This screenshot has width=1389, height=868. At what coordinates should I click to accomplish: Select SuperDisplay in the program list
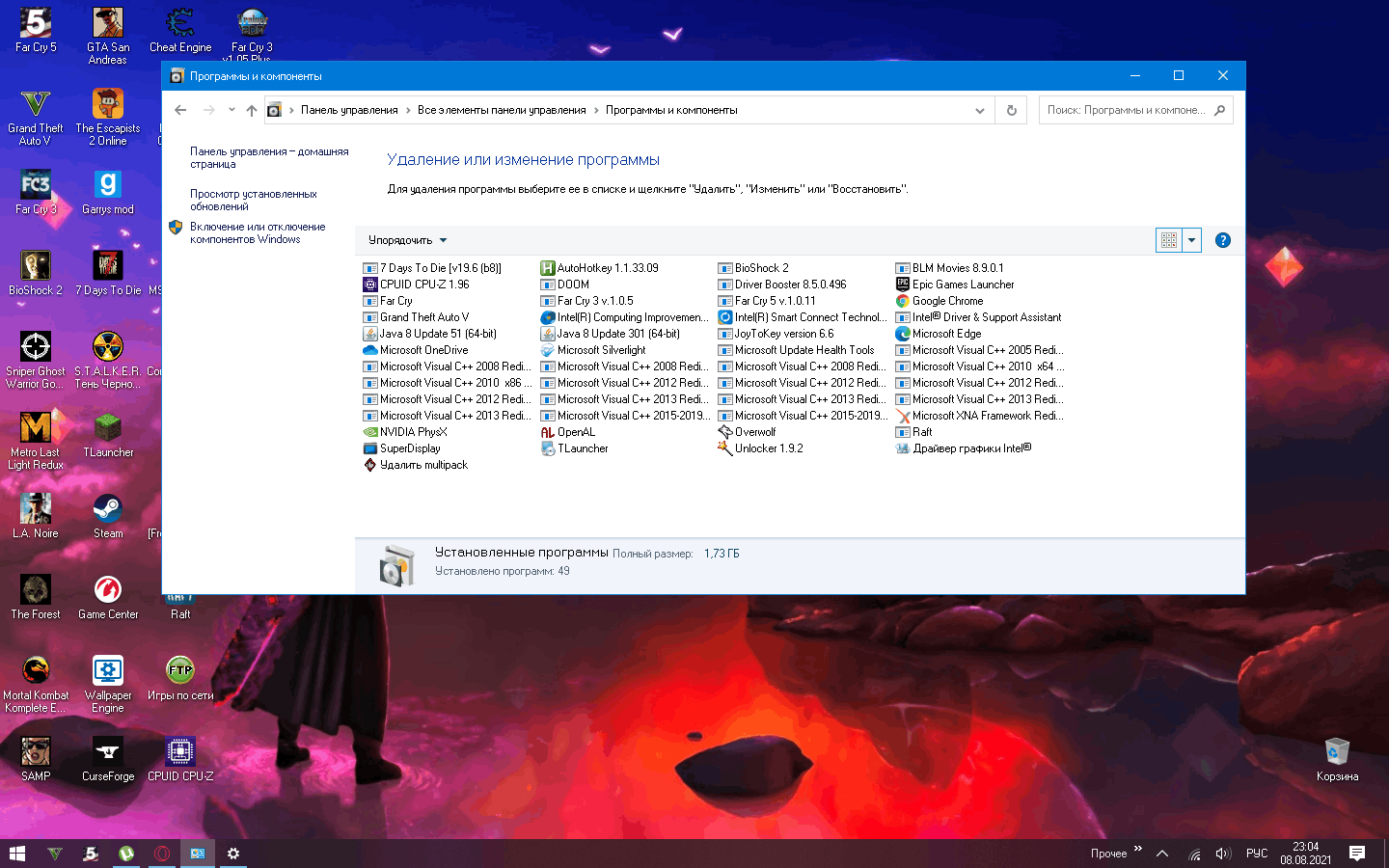[402, 448]
